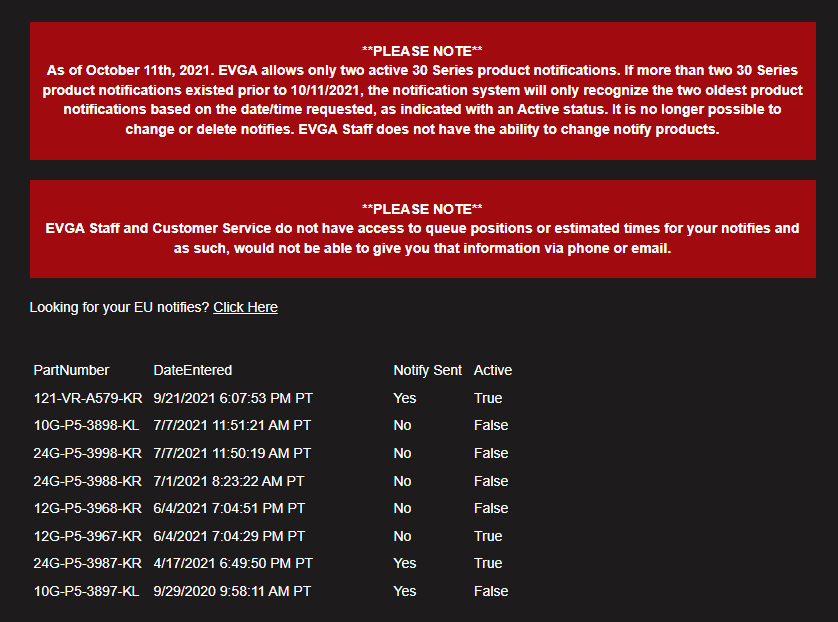
Task: Click part number 24G-P5-3998-KR
Action: [87, 453]
